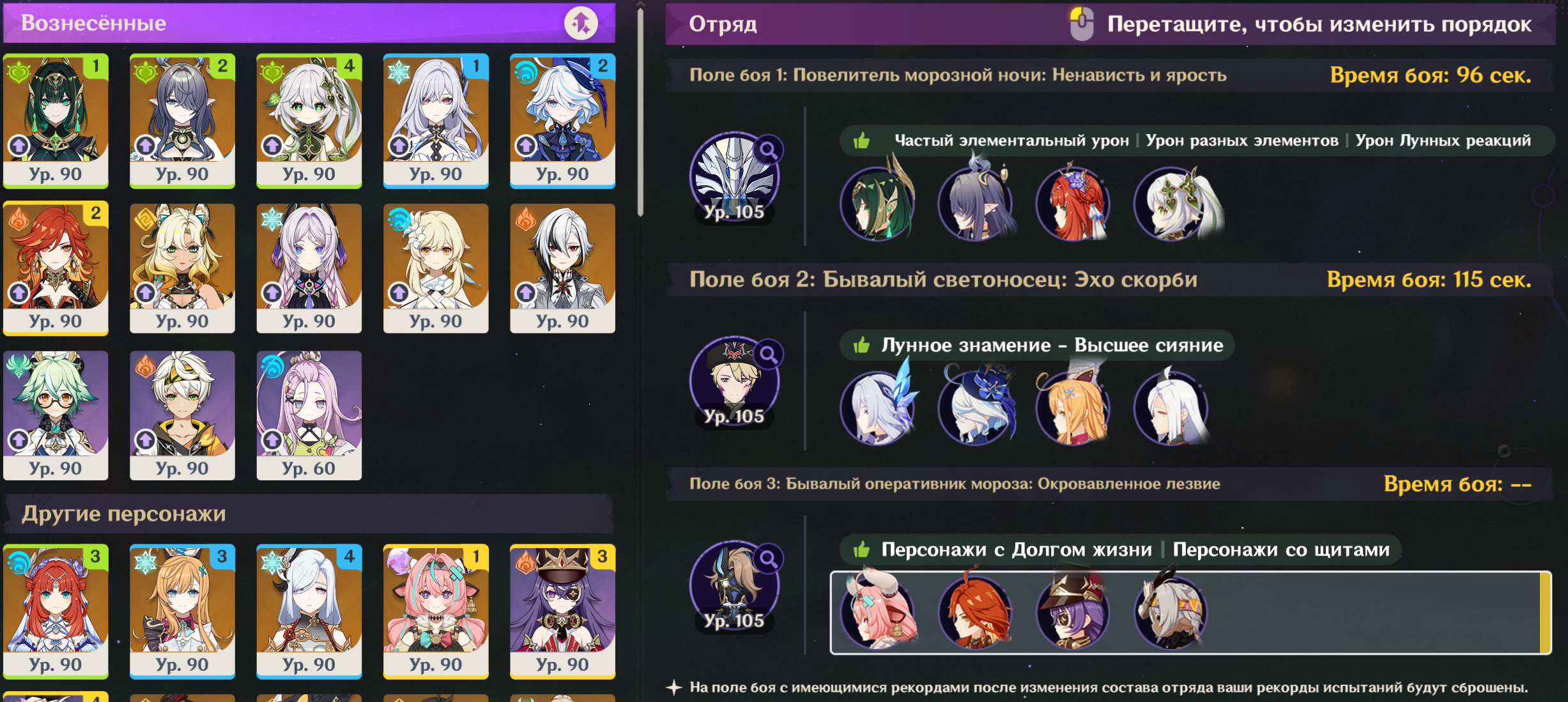Inspect Battlefield 1 boss with magnifier icon

(769, 150)
